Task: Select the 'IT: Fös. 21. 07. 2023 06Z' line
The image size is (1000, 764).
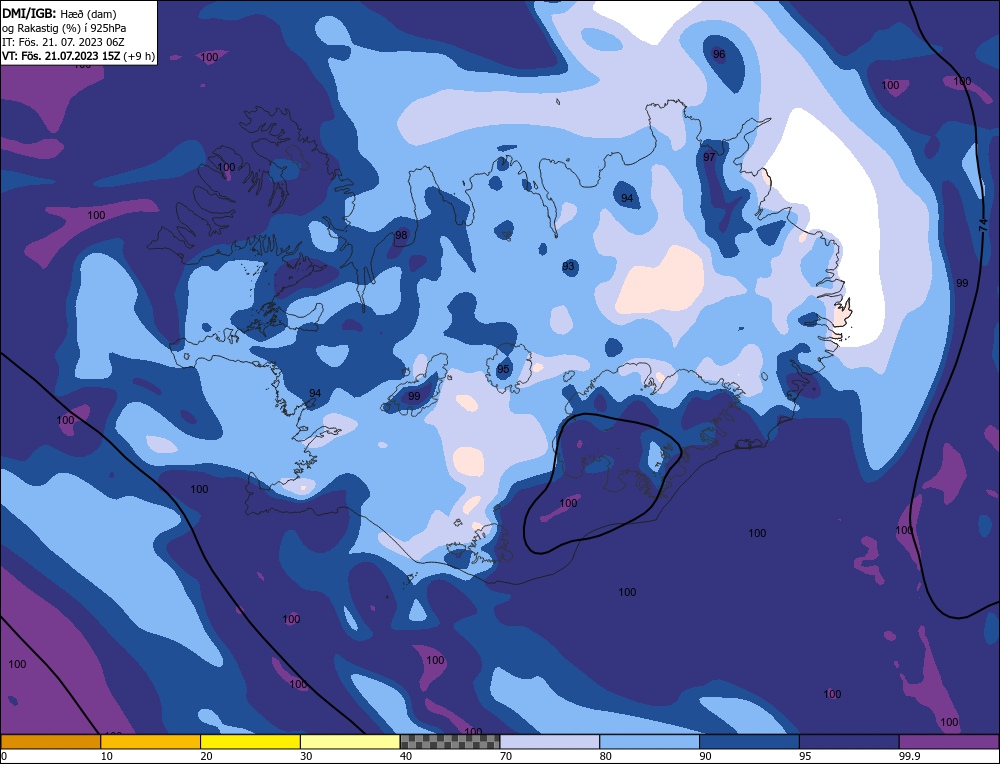Action: click(x=63, y=41)
